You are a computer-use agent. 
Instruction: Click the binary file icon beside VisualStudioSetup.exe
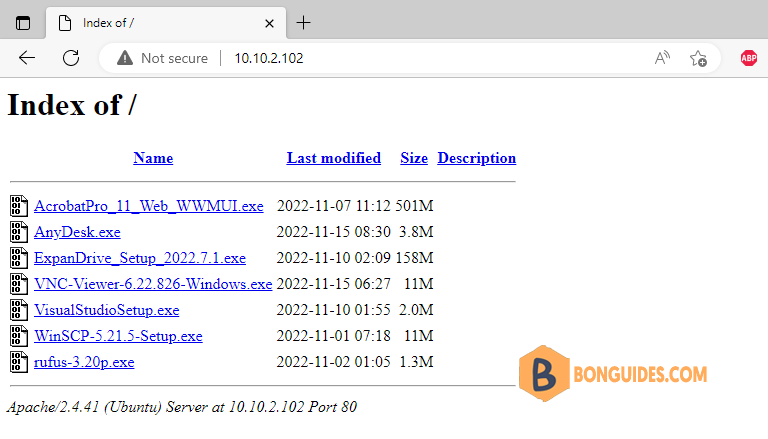[19, 310]
